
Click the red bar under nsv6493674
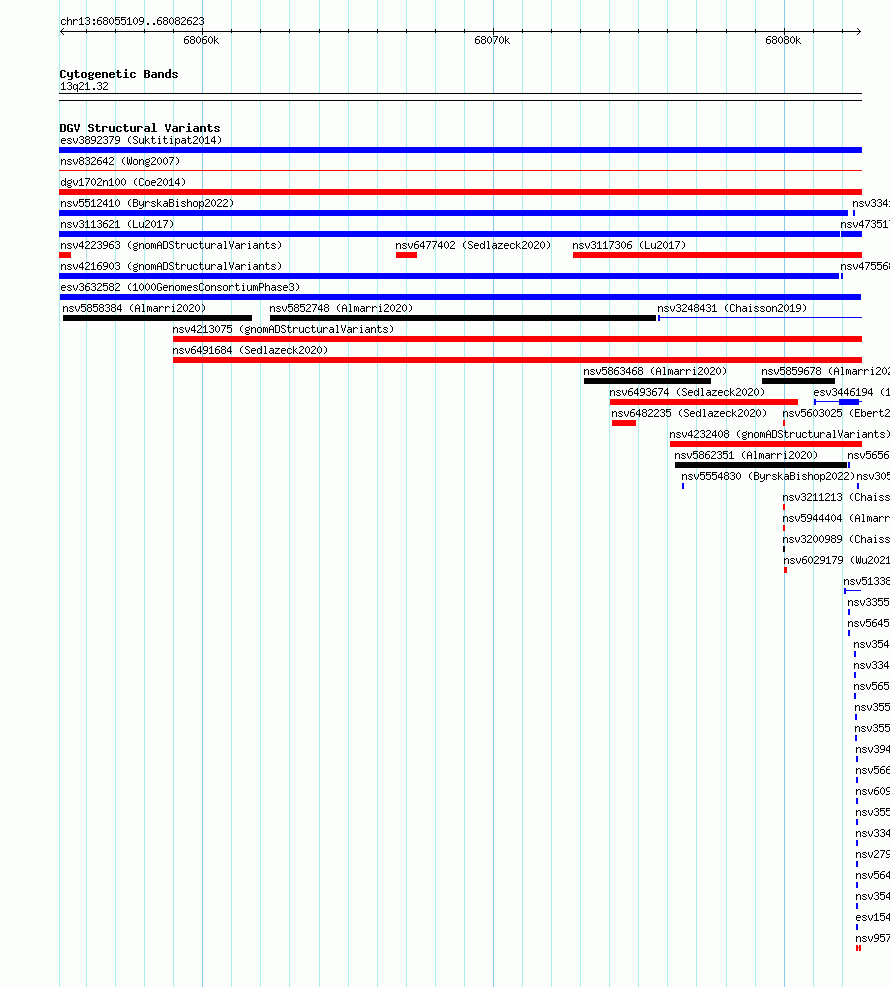[x=704, y=402]
